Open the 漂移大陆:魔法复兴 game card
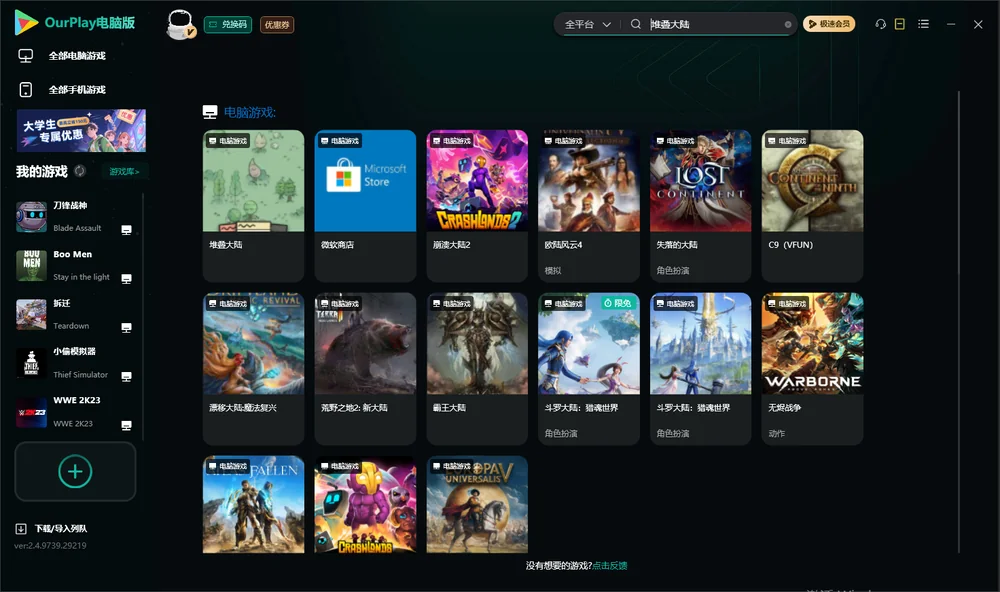1000x592 pixels. [x=253, y=368]
